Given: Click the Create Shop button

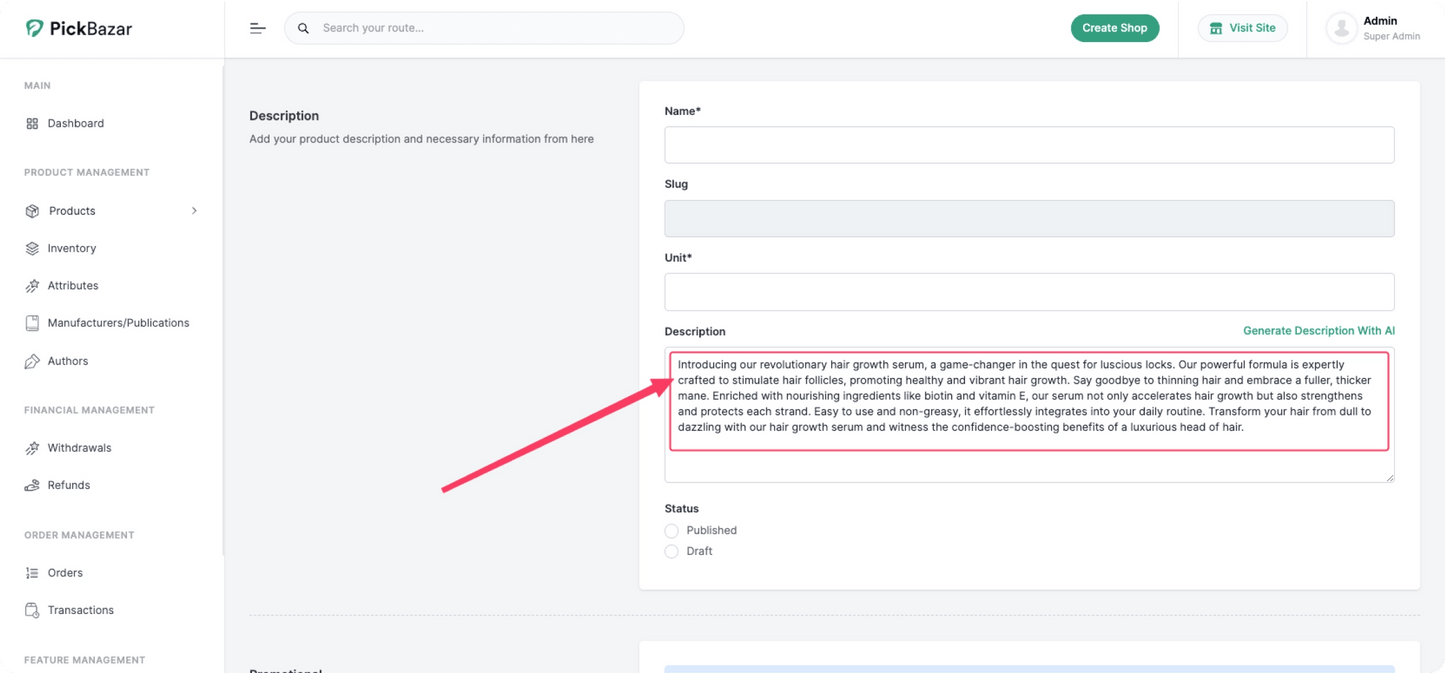Looking at the screenshot, I should tap(1114, 28).
